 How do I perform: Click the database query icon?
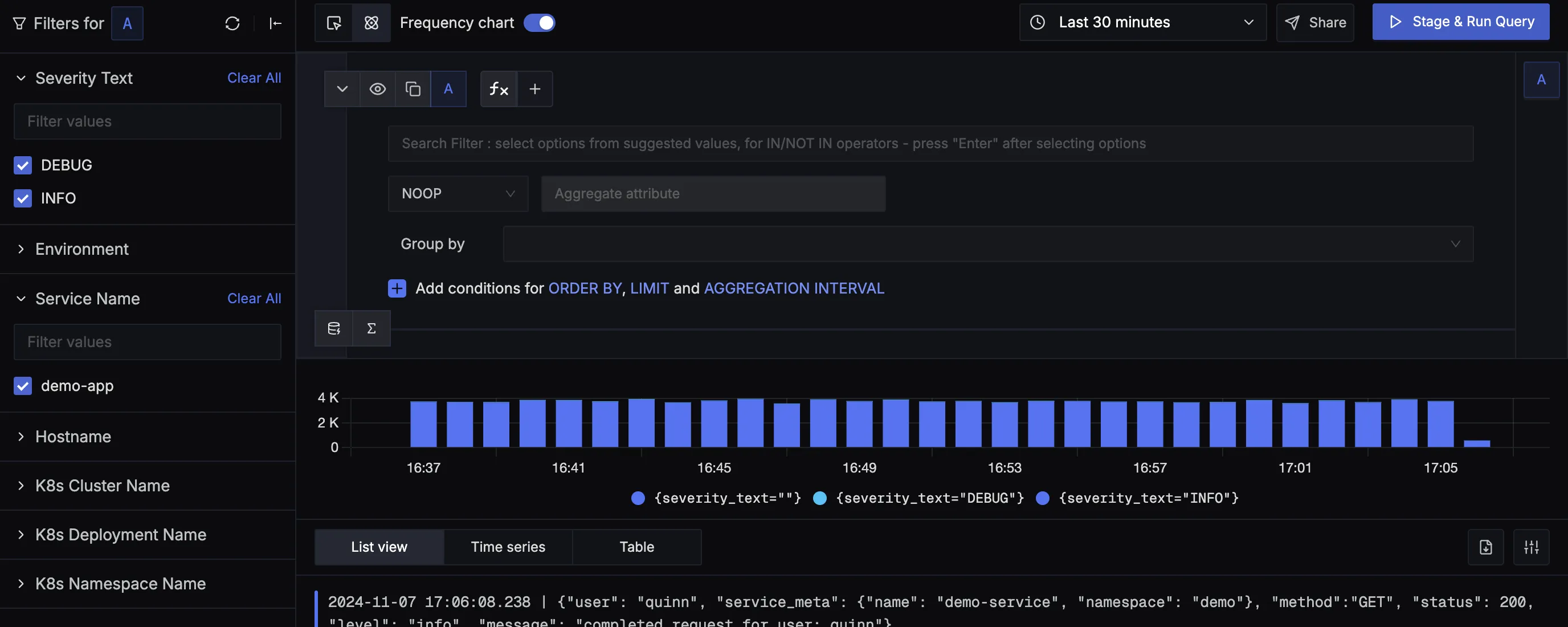(x=333, y=328)
